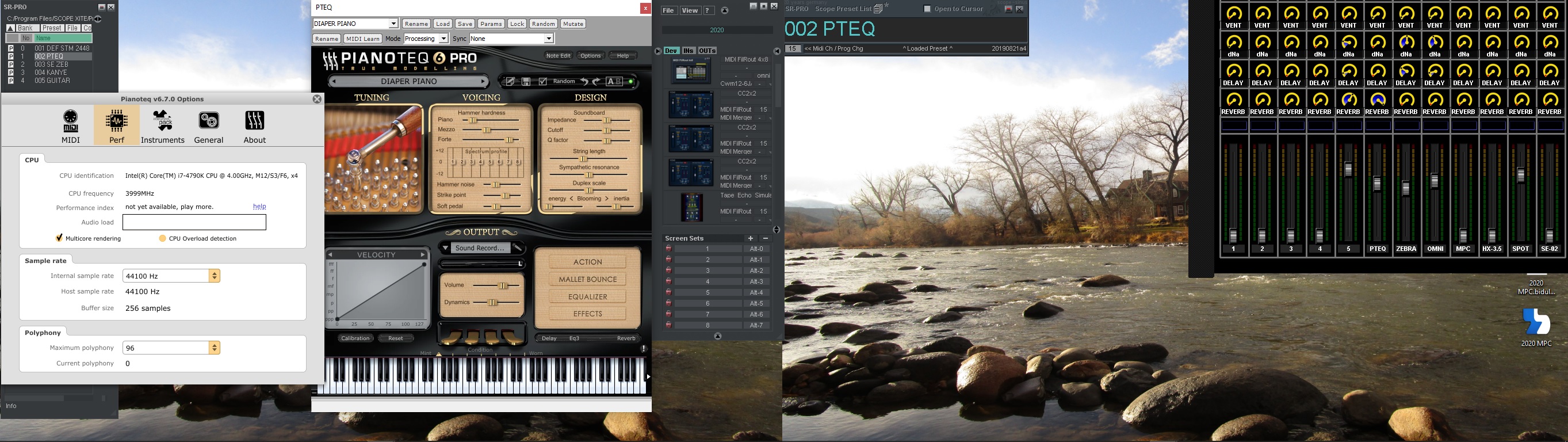The width and height of the screenshot is (1568, 442).
Task: Click the DELAY knob above the ZEBRA channel
Action: [x=1406, y=71]
